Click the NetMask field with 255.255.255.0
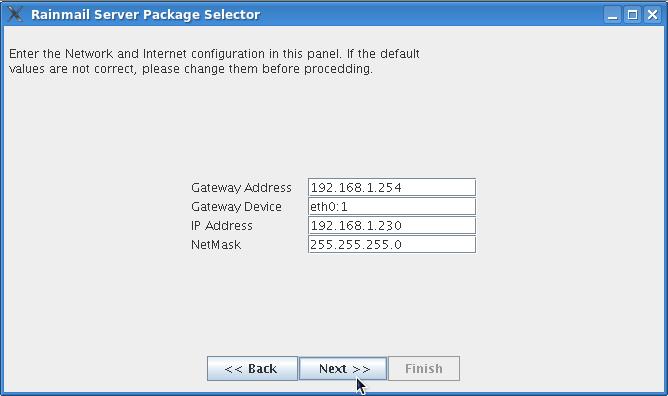 coord(392,244)
